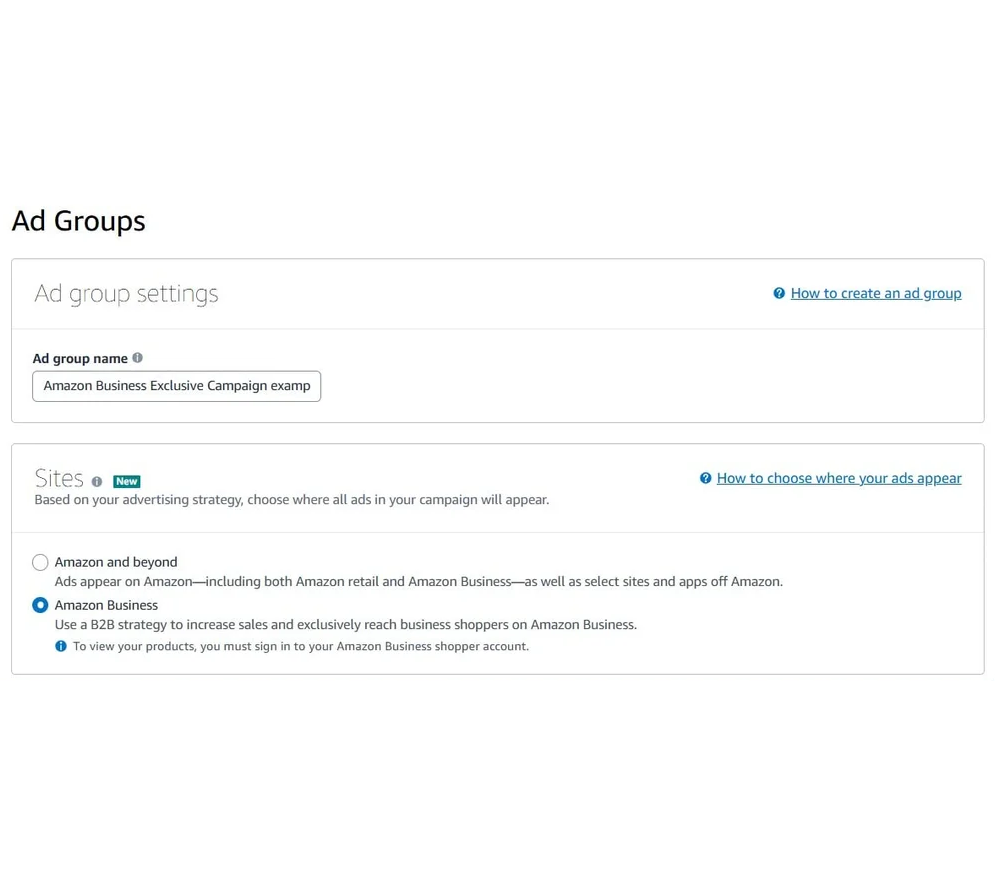Click the 'To view your products' sign-in notice text

[x=300, y=646]
